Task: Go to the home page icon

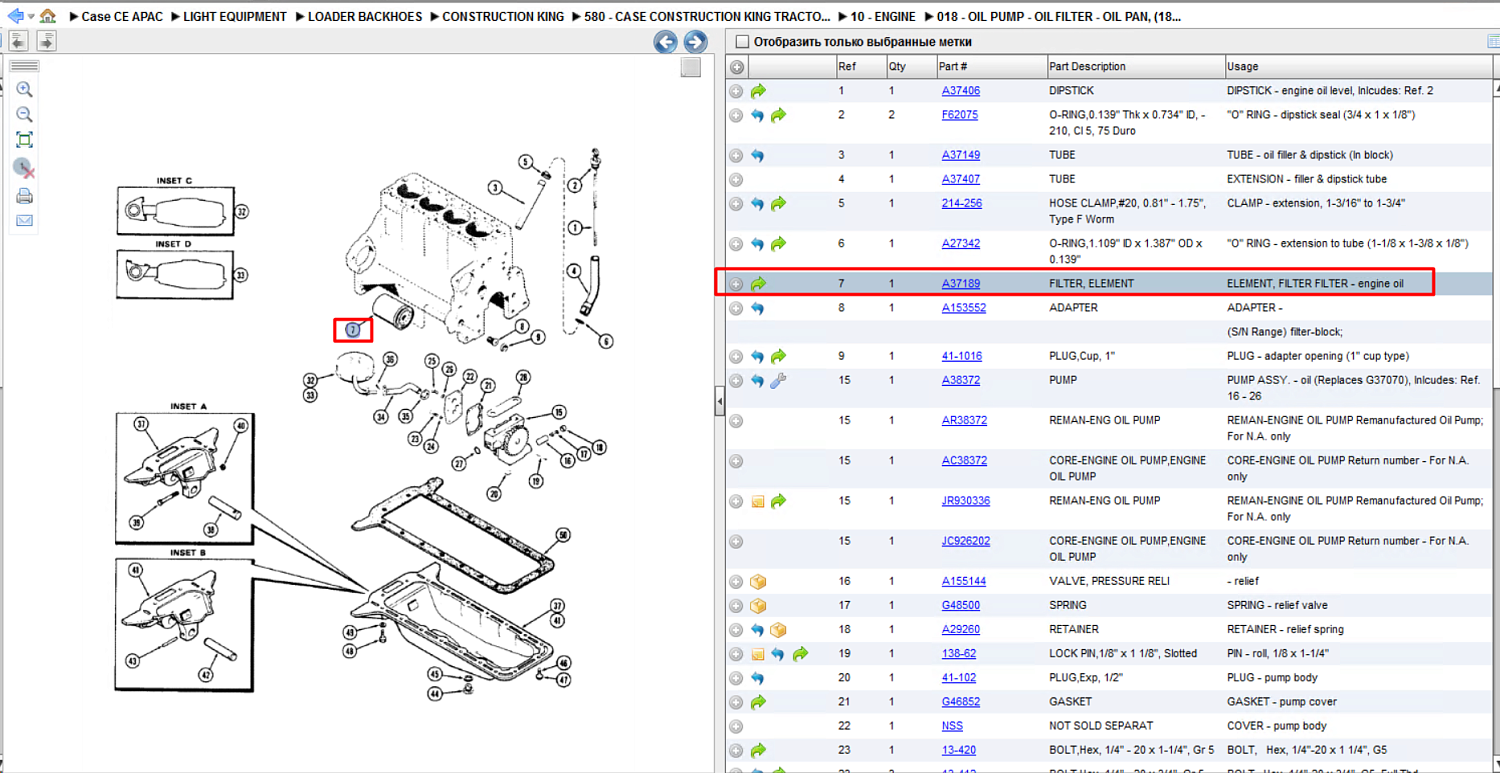Action: [x=47, y=16]
